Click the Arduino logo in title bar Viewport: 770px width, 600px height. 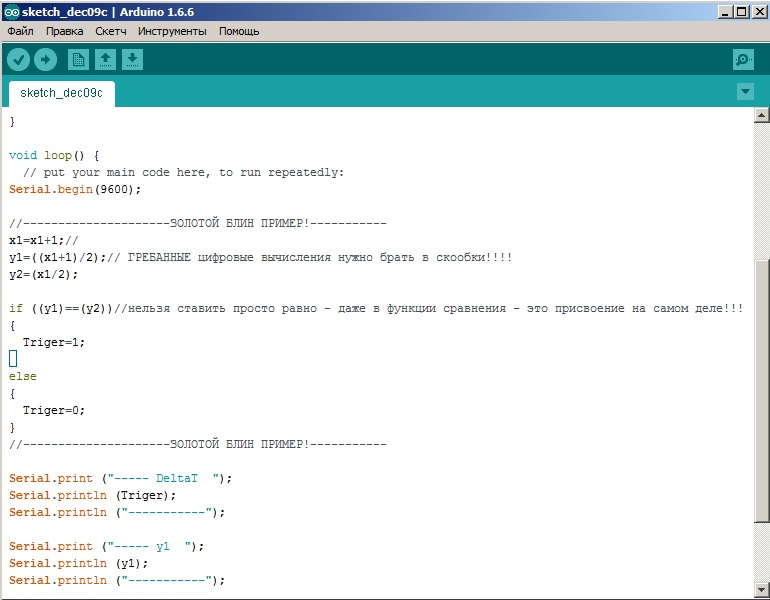click(11, 12)
